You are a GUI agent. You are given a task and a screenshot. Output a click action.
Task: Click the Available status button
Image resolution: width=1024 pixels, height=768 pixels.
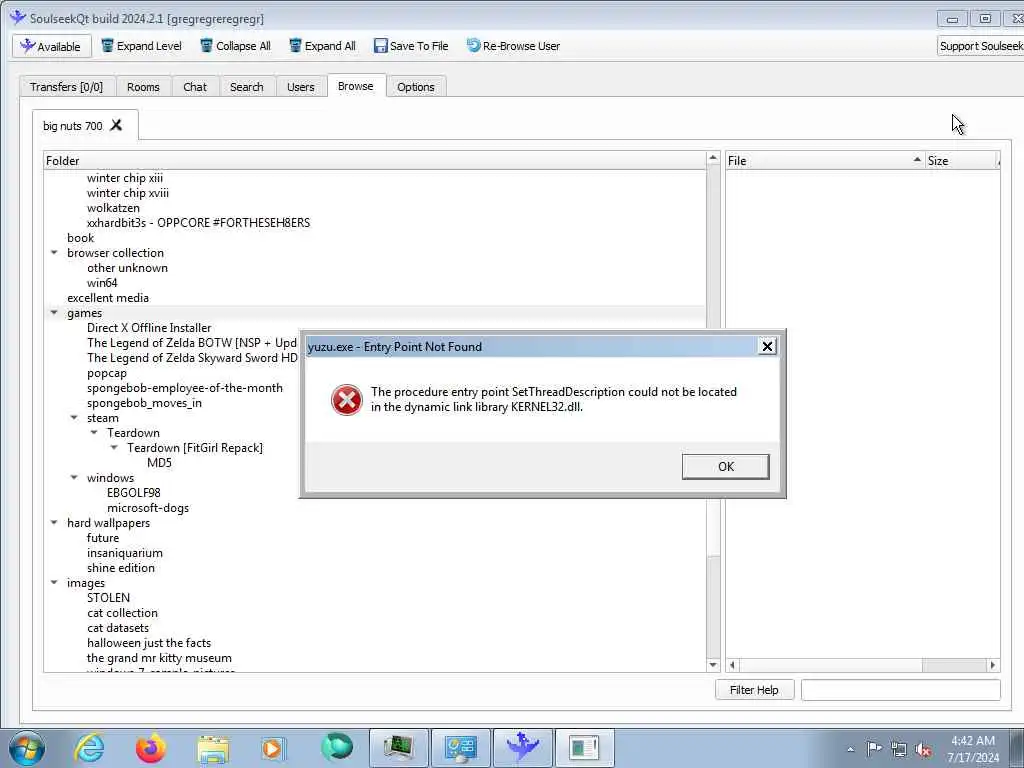tap(52, 46)
